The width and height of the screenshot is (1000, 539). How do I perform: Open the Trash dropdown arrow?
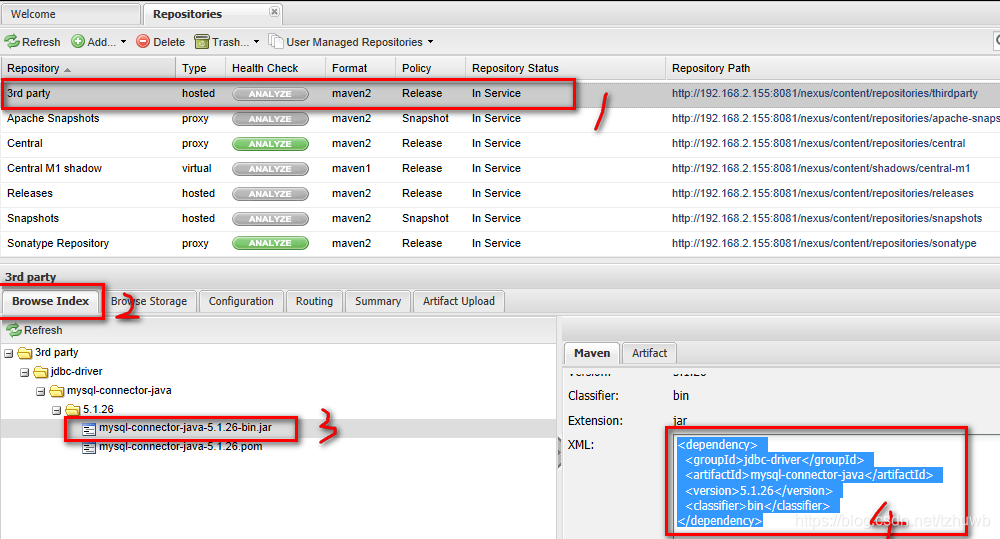(x=256, y=42)
